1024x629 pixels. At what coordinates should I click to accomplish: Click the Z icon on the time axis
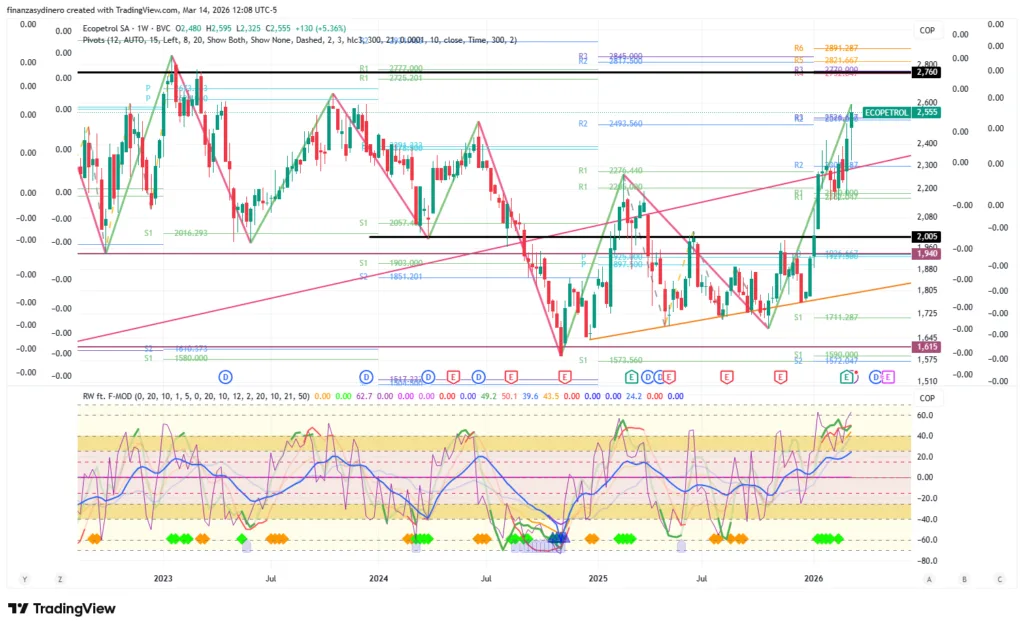pyautogui.click(x=60, y=578)
